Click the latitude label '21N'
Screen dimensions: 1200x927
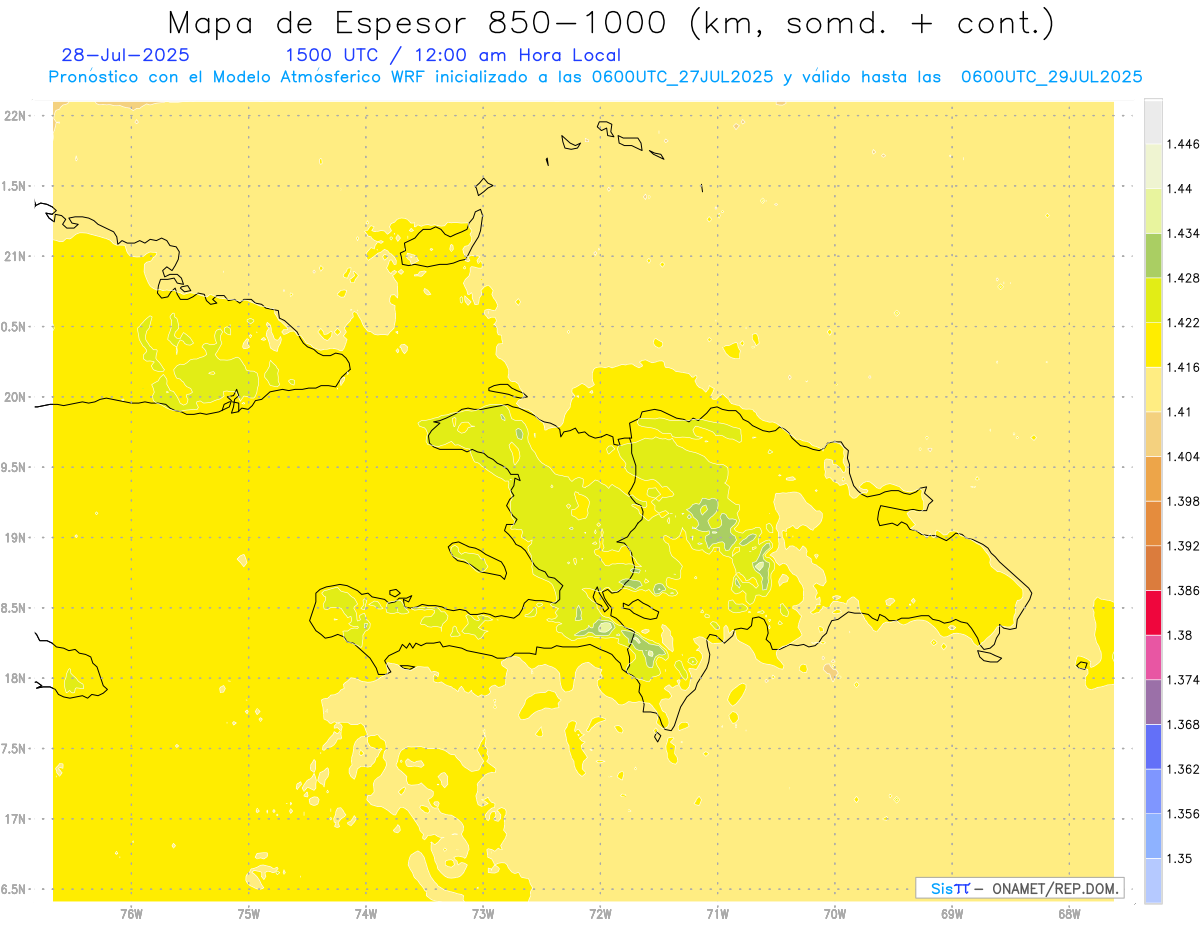pyautogui.click(x=16, y=256)
